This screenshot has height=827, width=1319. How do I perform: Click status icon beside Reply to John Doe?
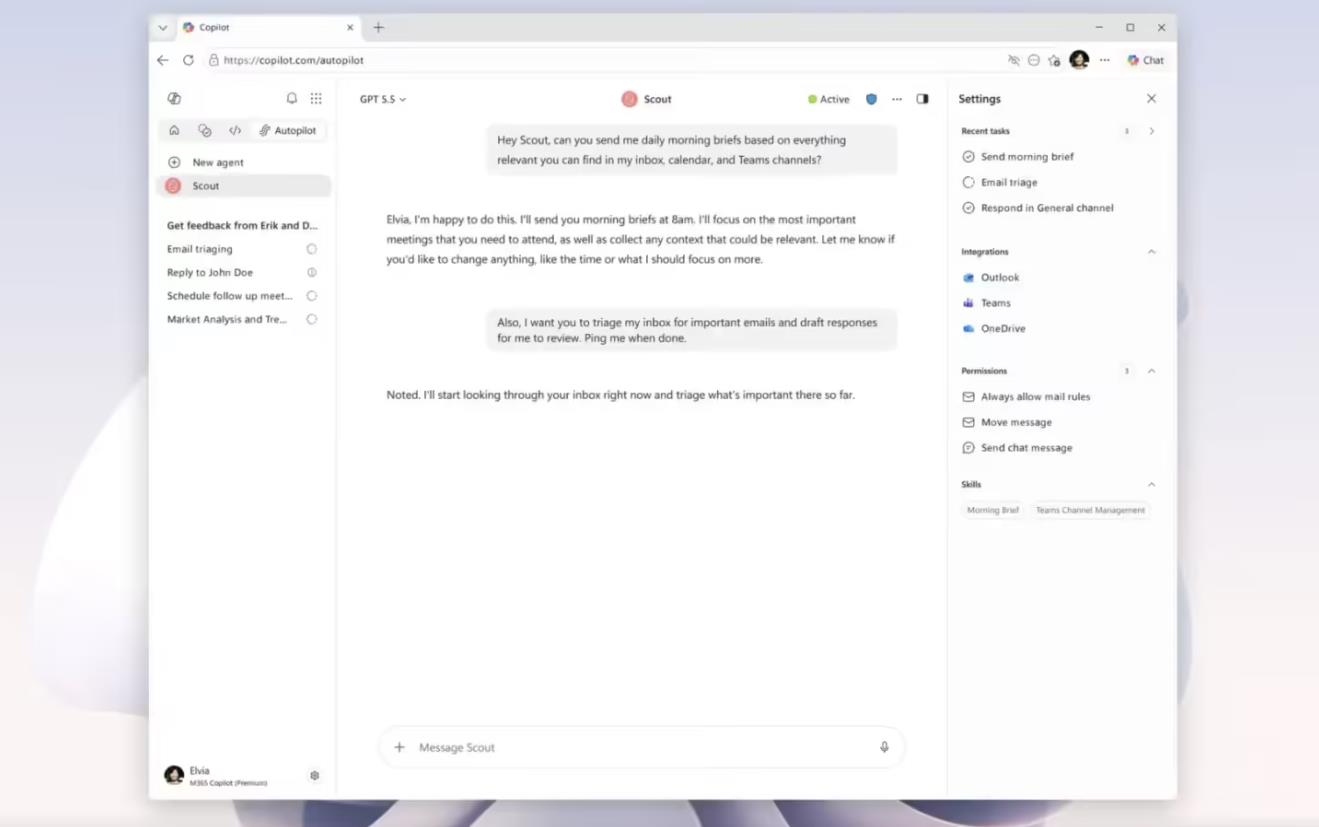[312, 272]
